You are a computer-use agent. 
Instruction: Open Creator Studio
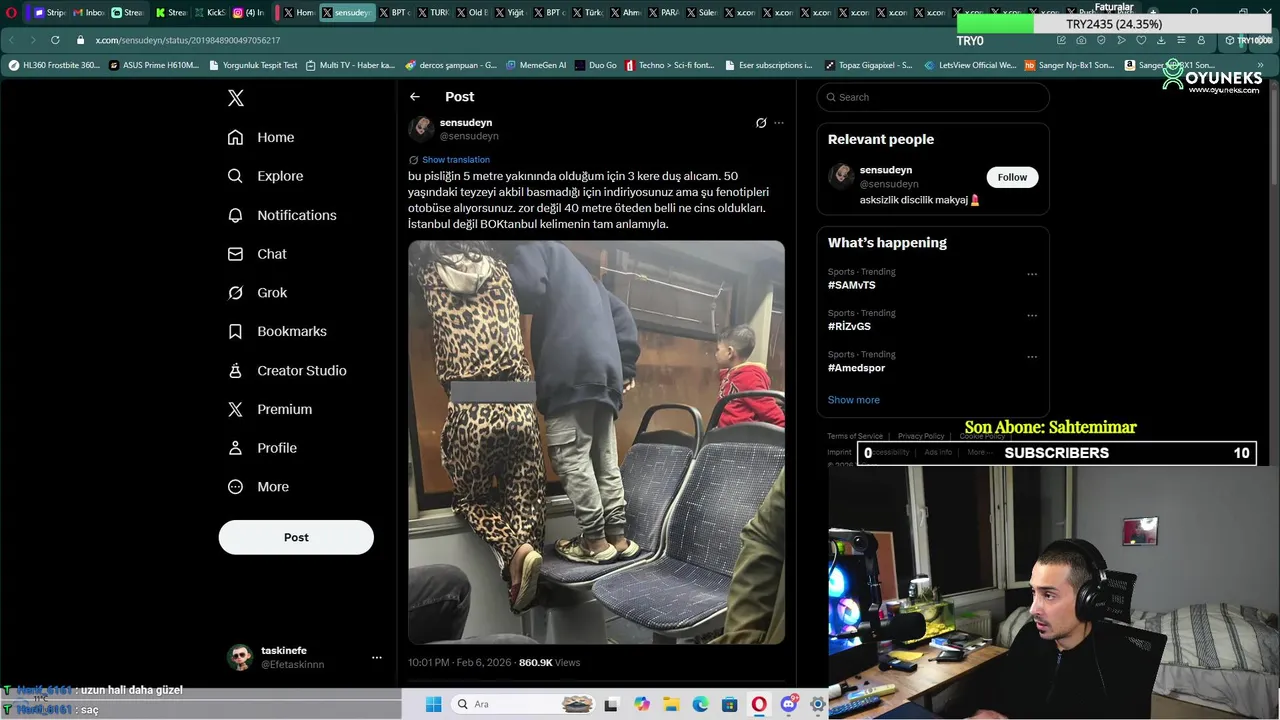[x=287, y=370]
